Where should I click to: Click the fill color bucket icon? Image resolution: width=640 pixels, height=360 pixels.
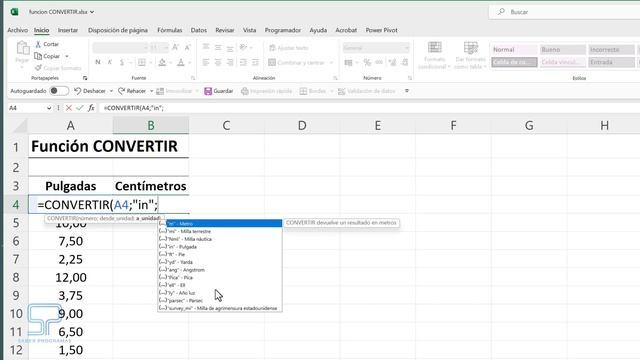tap(162, 62)
